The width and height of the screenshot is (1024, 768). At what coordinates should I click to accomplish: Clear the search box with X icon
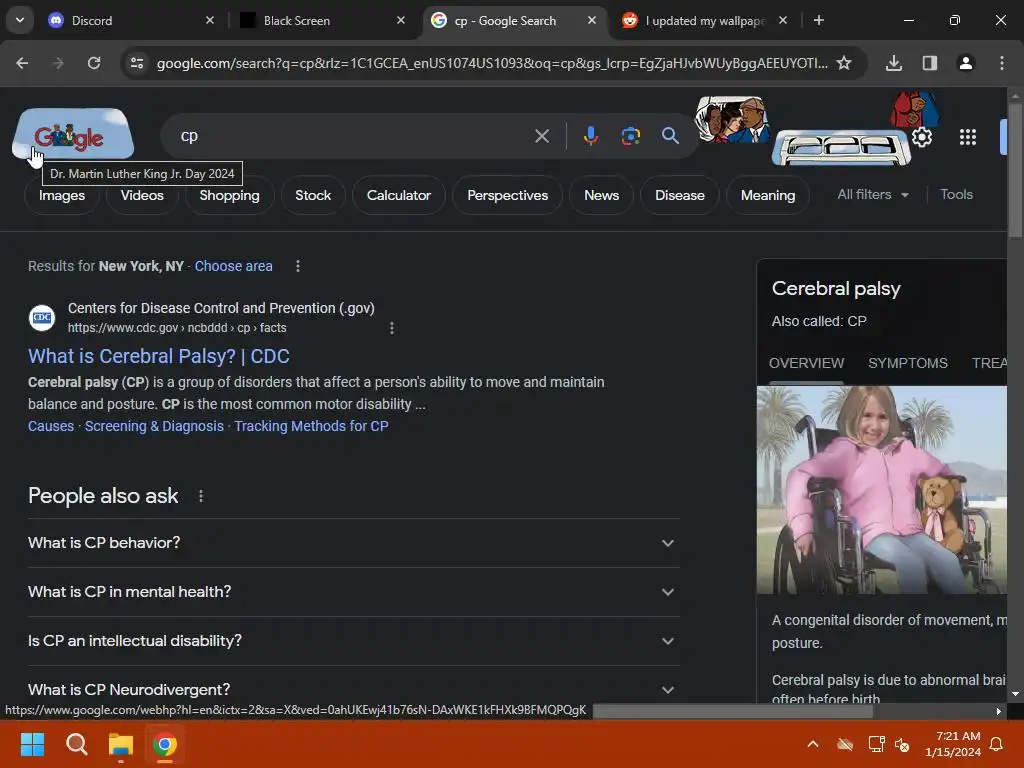pos(541,136)
